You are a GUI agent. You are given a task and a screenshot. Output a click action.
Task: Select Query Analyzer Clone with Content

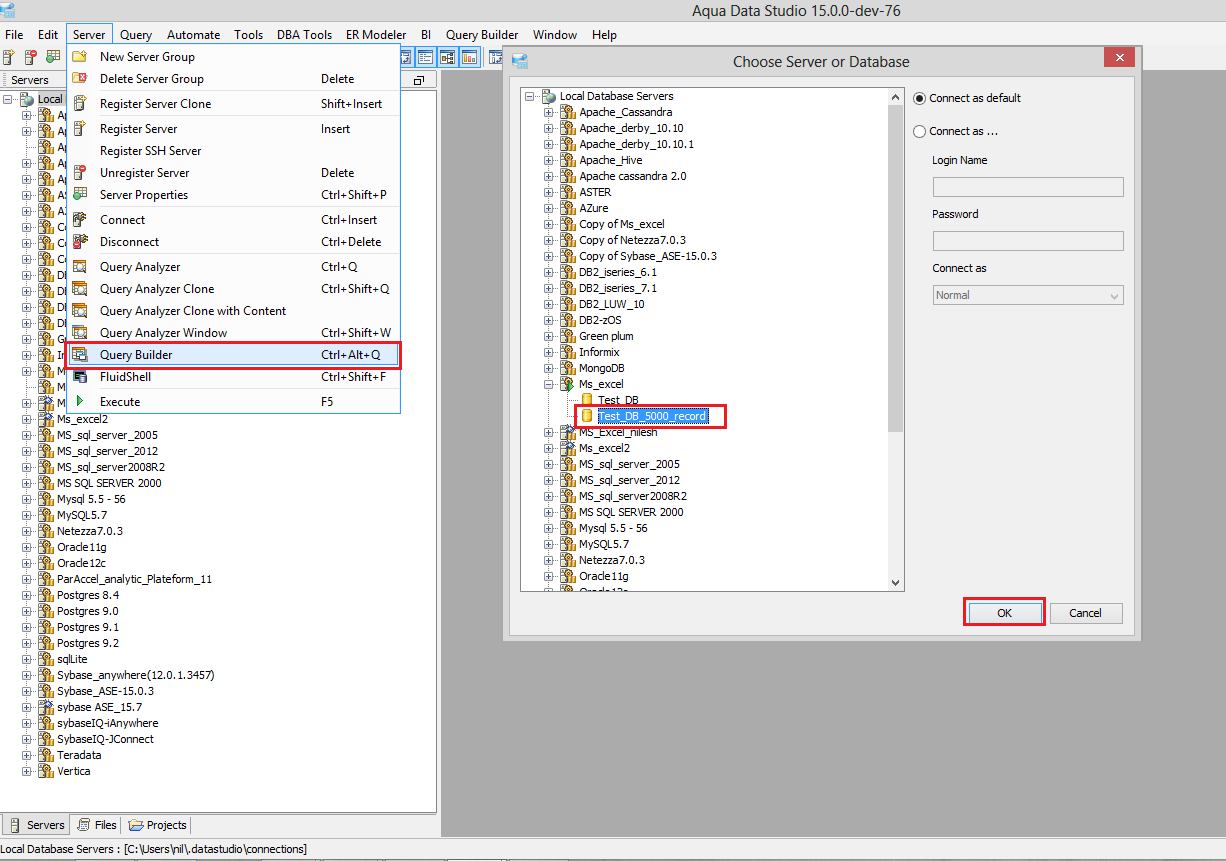[x=234, y=311]
